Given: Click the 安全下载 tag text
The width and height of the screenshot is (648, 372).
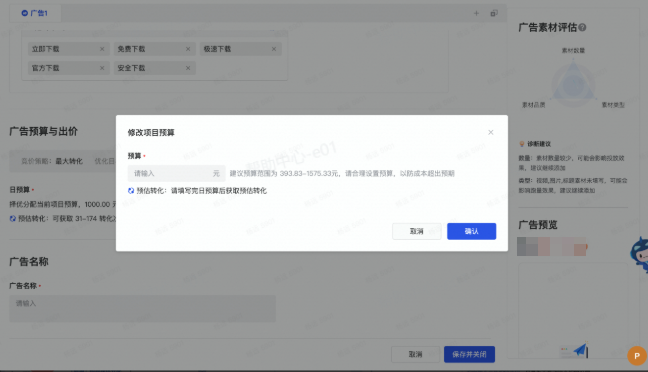Looking at the screenshot, I should 131,68.
